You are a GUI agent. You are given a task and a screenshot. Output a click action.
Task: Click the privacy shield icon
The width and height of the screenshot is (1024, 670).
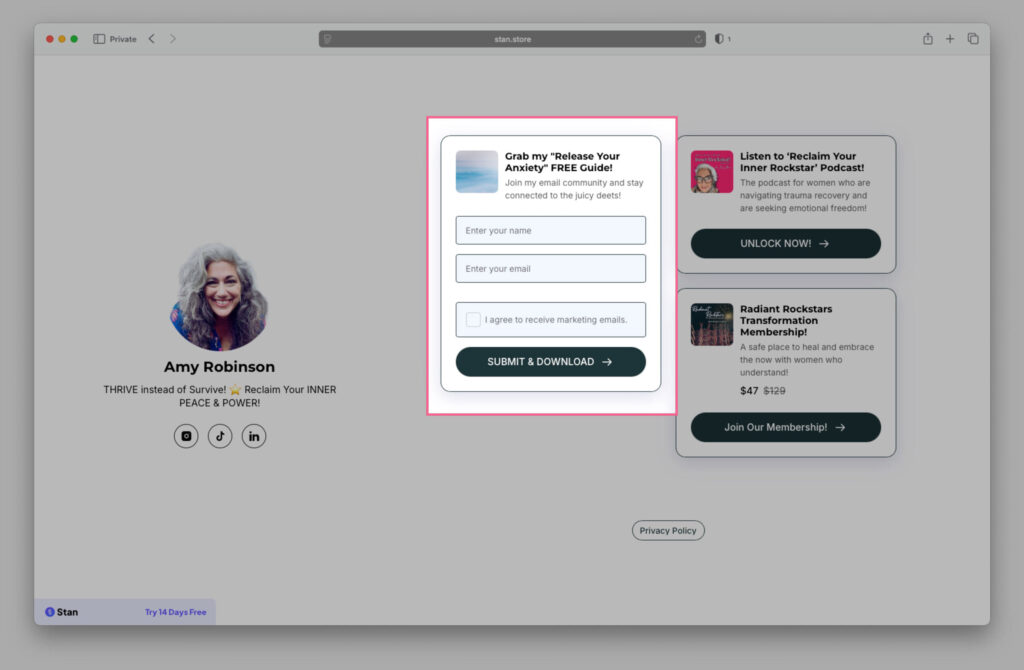pos(719,39)
